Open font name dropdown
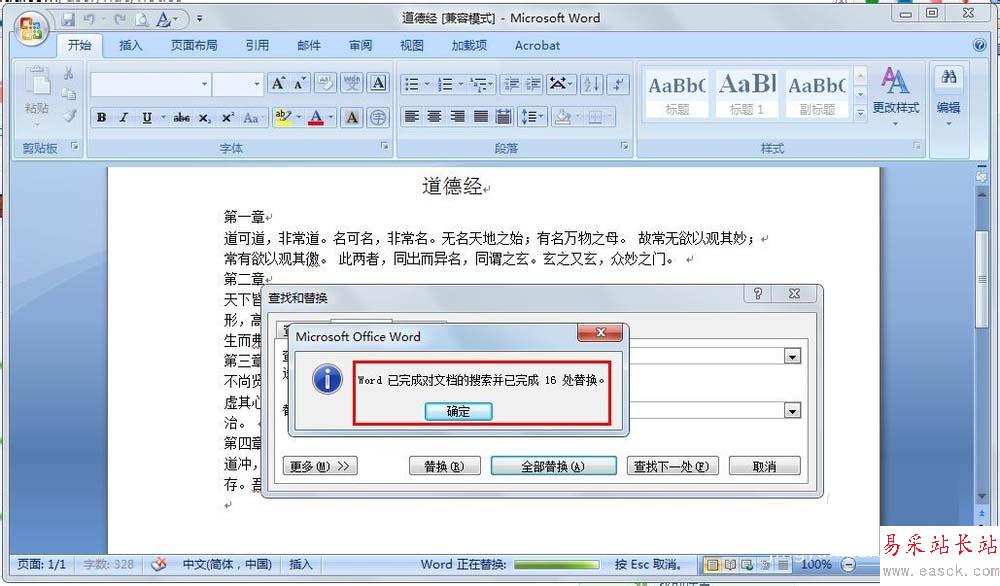This screenshot has height=586, width=1000. click(x=204, y=84)
